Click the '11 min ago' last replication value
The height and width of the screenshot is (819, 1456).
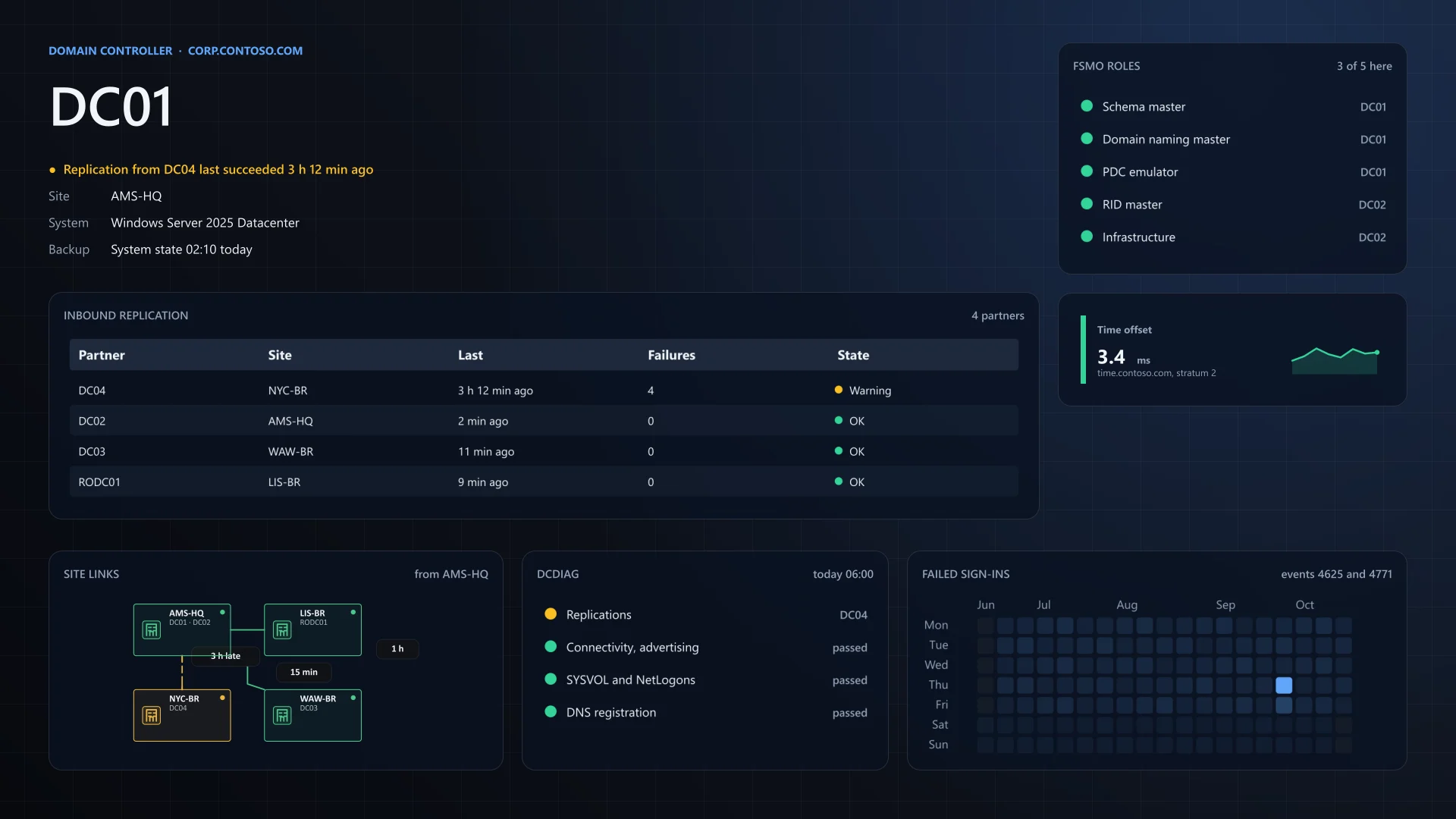click(486, 451)
